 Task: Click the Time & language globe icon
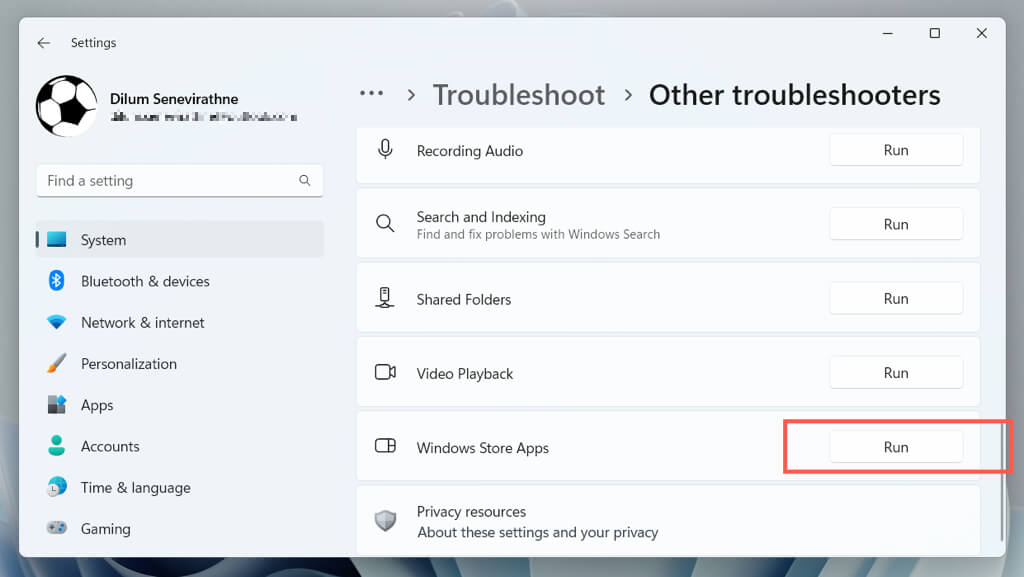click(57, 487)
